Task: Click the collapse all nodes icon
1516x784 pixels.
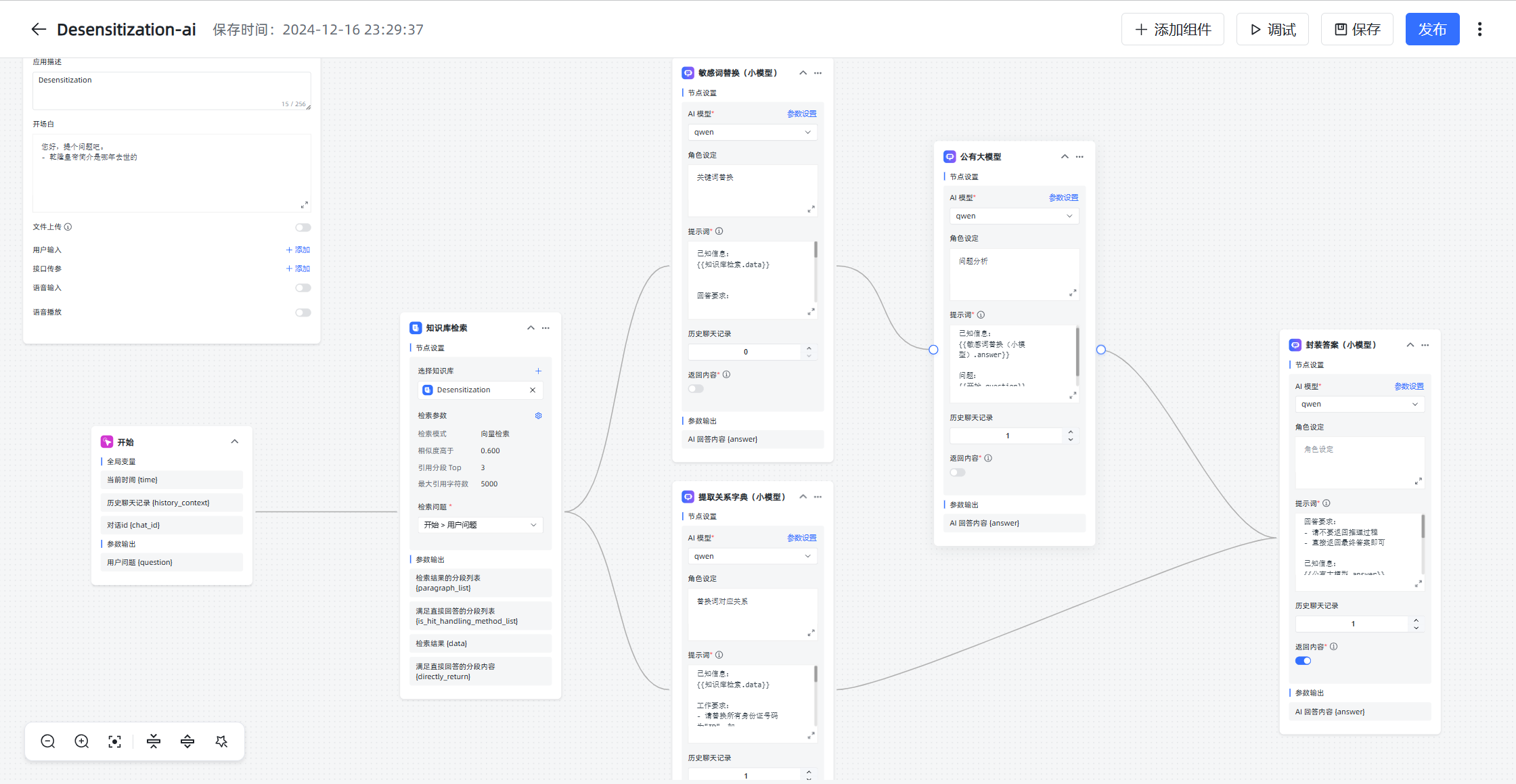Action: 154,741
